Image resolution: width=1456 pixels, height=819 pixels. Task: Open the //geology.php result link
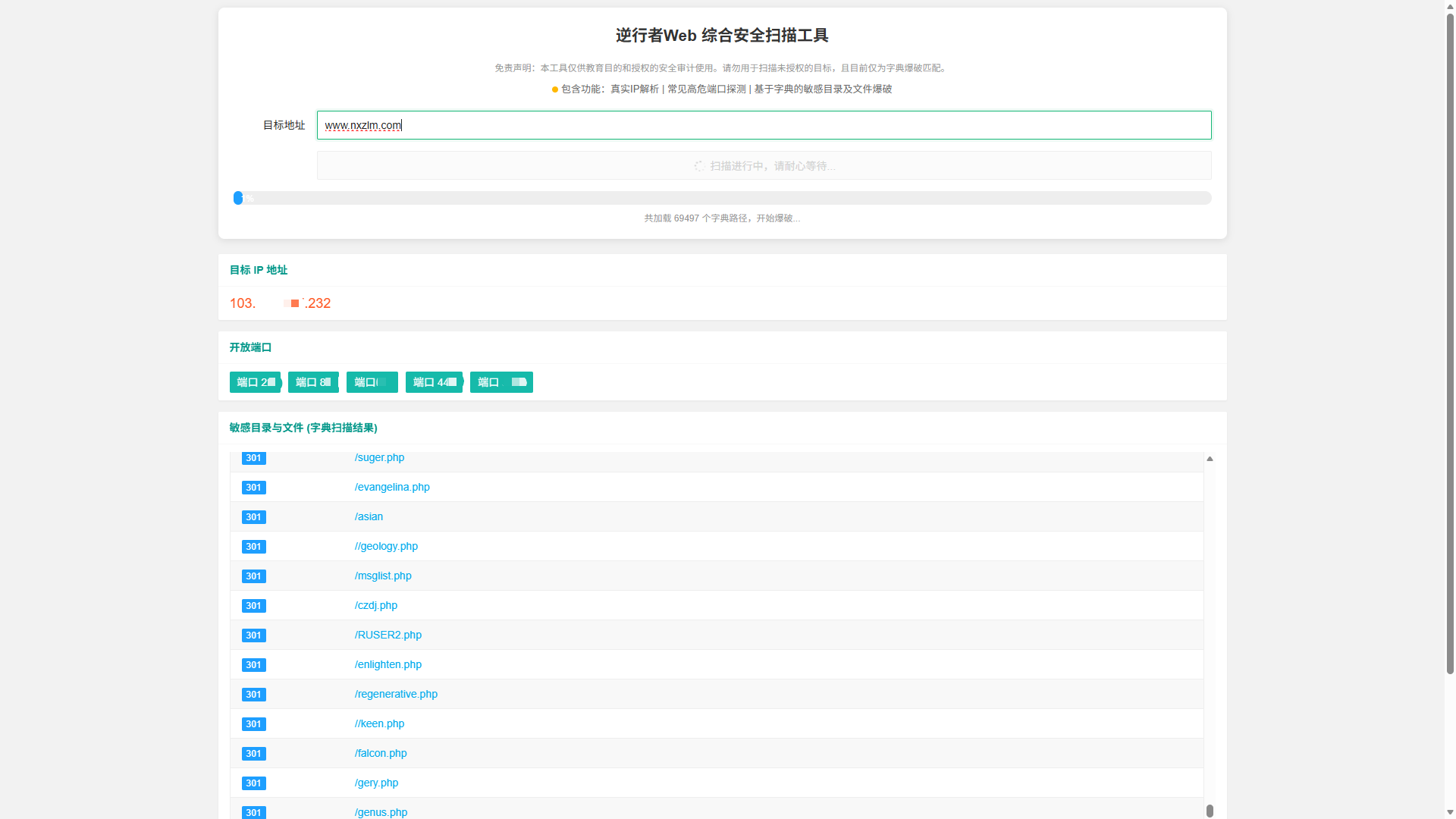pos(386,546)
